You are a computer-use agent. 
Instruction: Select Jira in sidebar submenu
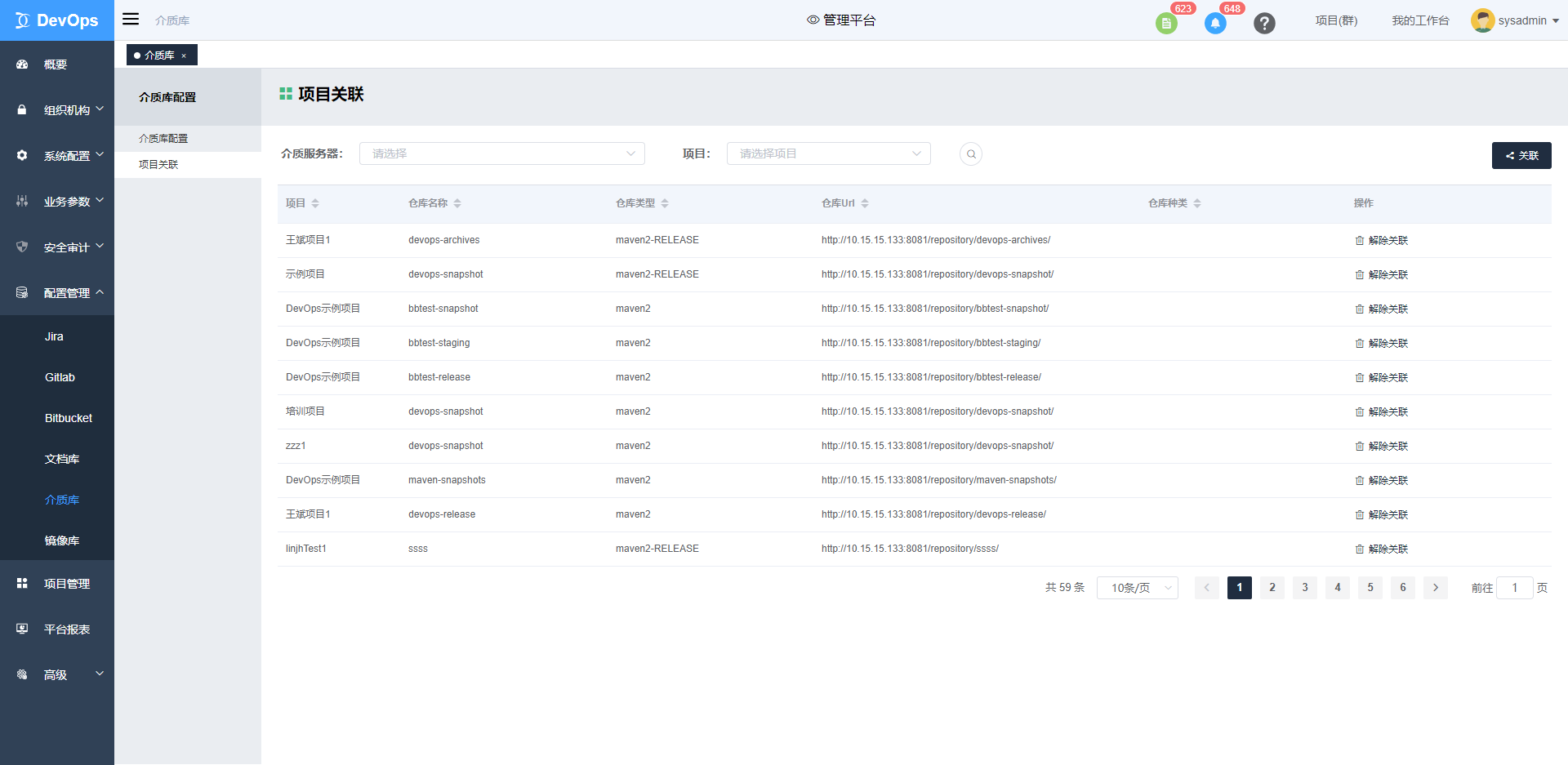[57, 336]
